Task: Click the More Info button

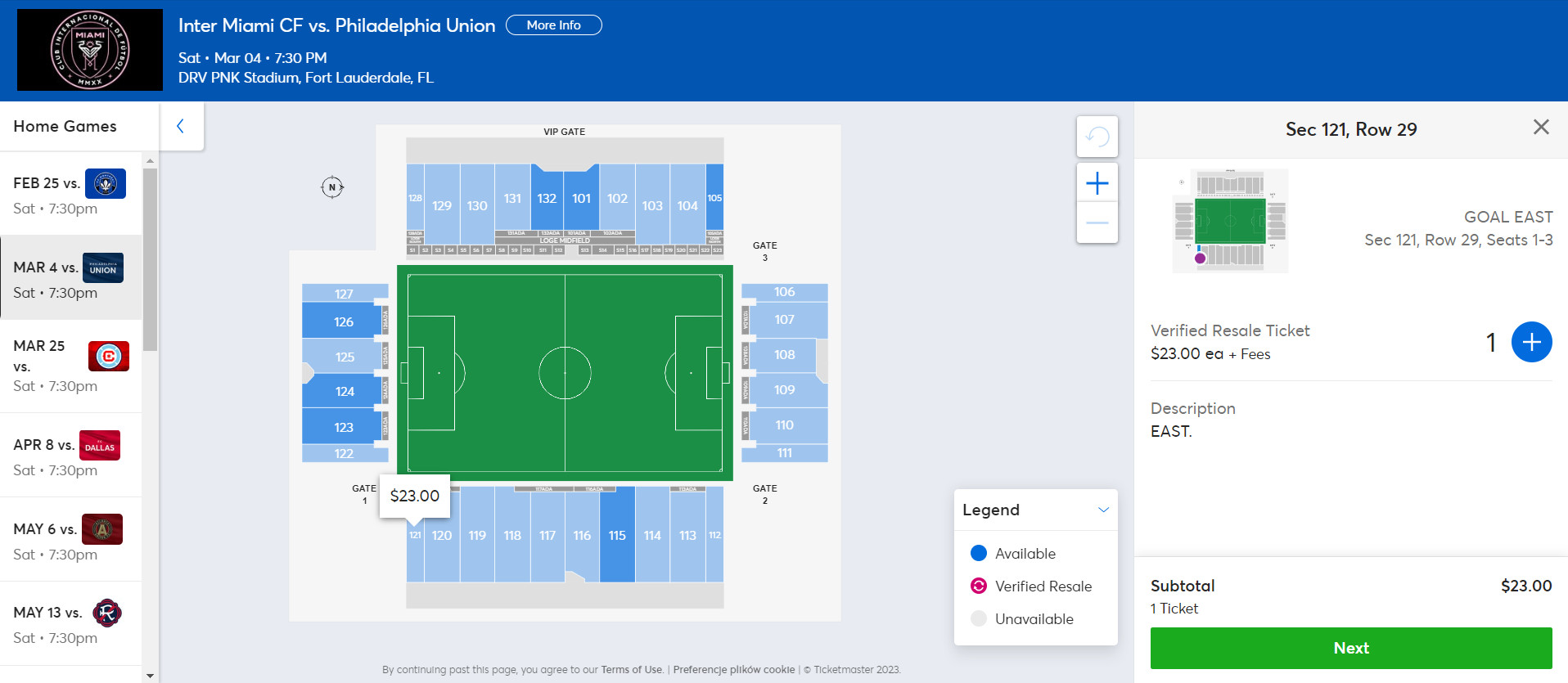Action: pos(553,25)
